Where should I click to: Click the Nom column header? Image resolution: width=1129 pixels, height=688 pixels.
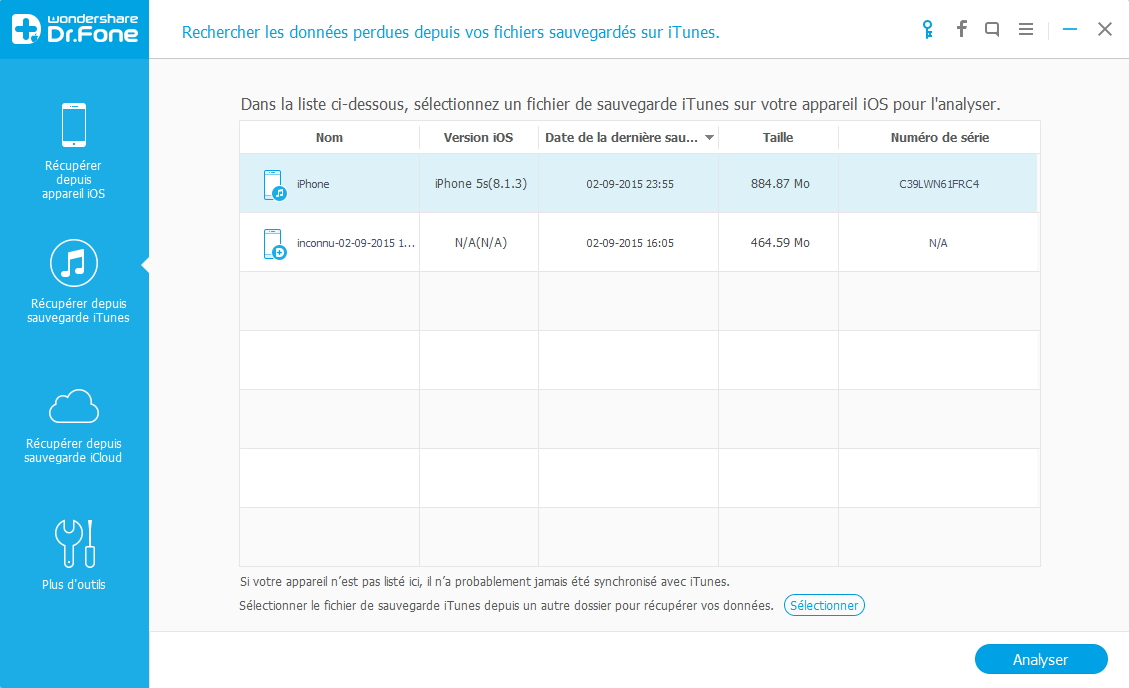coord(329,138)
